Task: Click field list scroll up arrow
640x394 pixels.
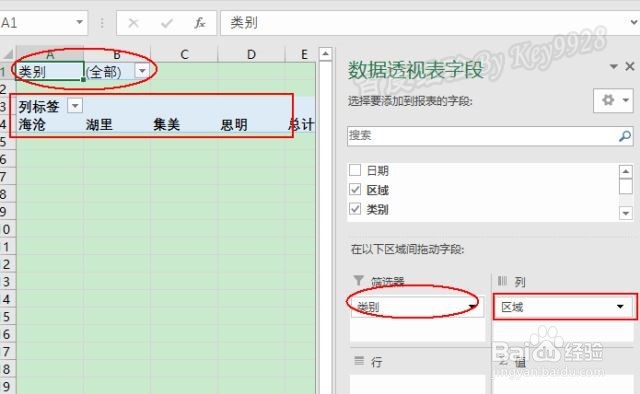Action: 626,171
